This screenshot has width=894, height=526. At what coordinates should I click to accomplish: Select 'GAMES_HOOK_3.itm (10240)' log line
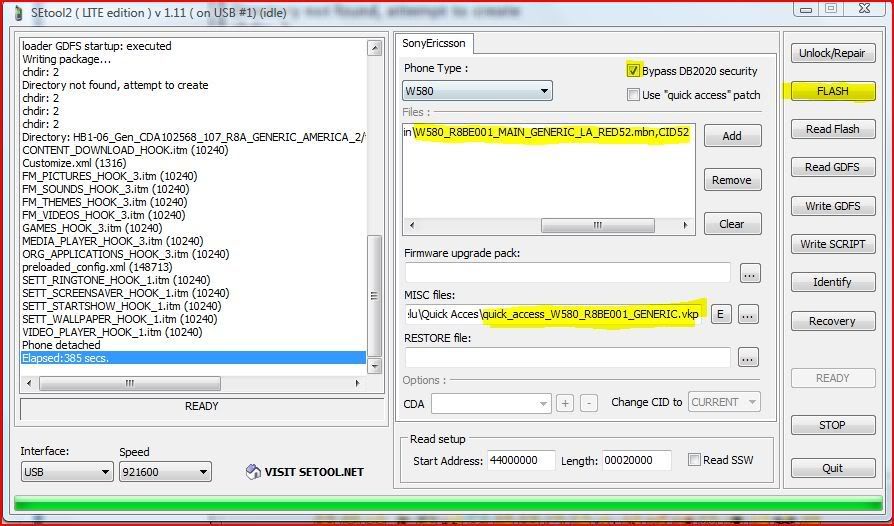[x=92, y=228]
